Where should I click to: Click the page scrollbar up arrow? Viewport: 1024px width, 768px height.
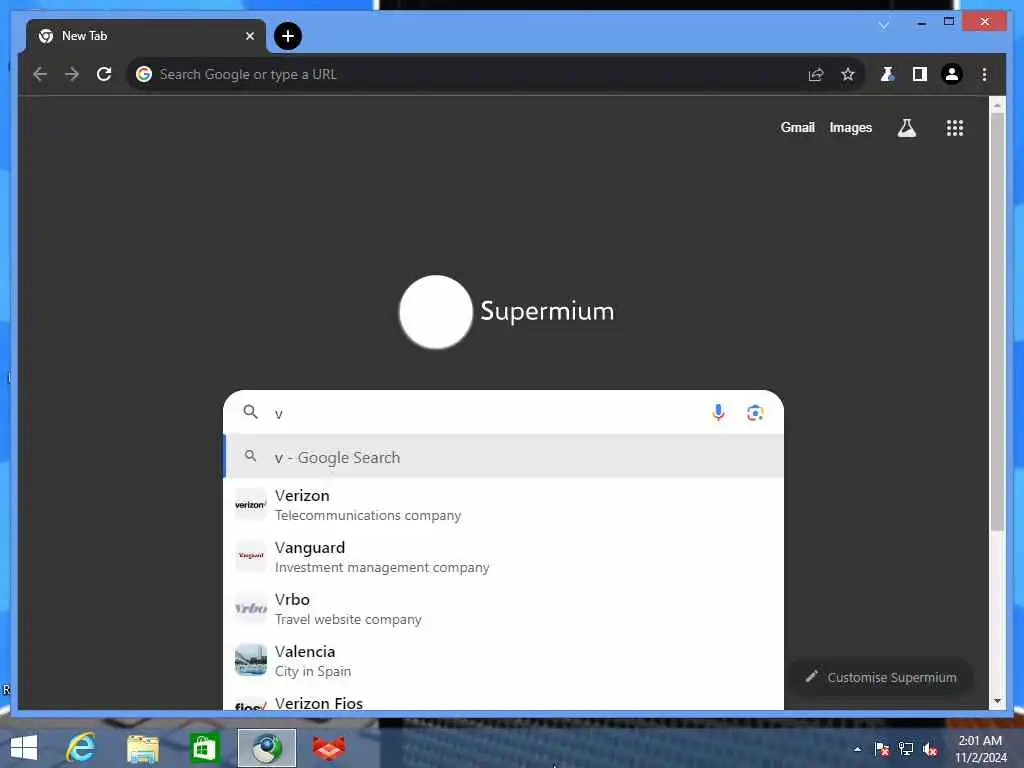click(x=997, y=104)
